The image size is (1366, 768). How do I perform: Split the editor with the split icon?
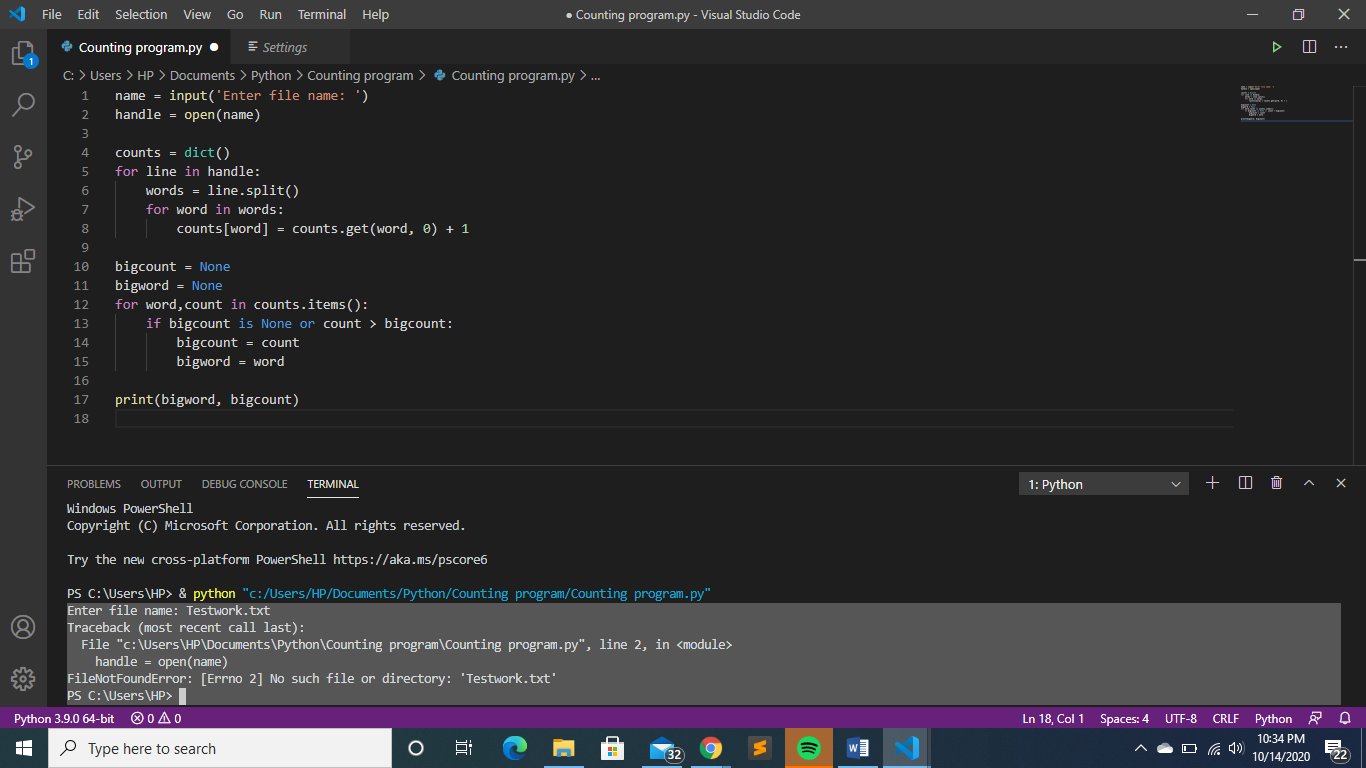[x=1309, y=46]
